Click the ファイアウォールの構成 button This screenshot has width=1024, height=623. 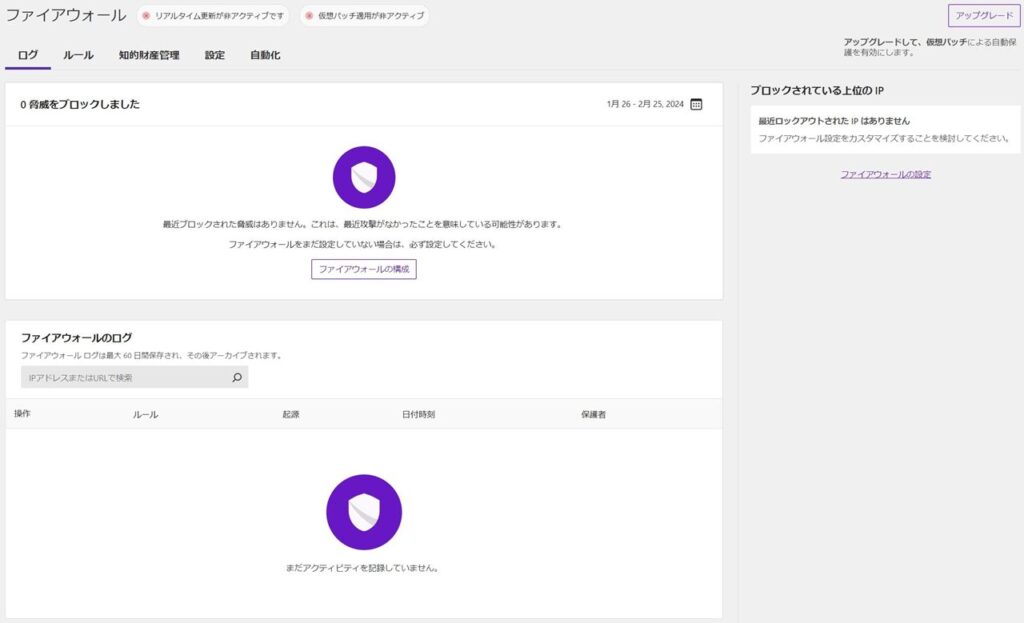coord(363,269)
